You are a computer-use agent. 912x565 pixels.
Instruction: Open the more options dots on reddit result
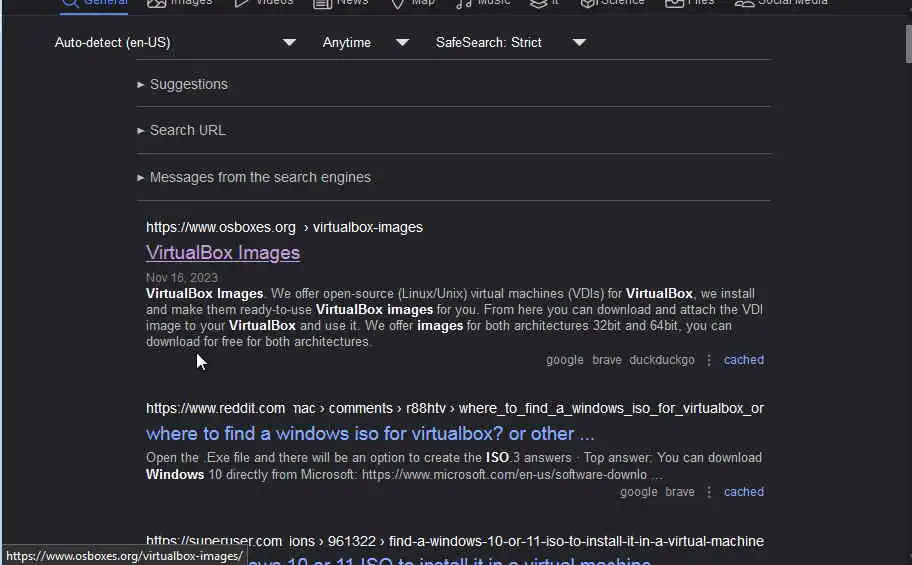tap(708, 492)
